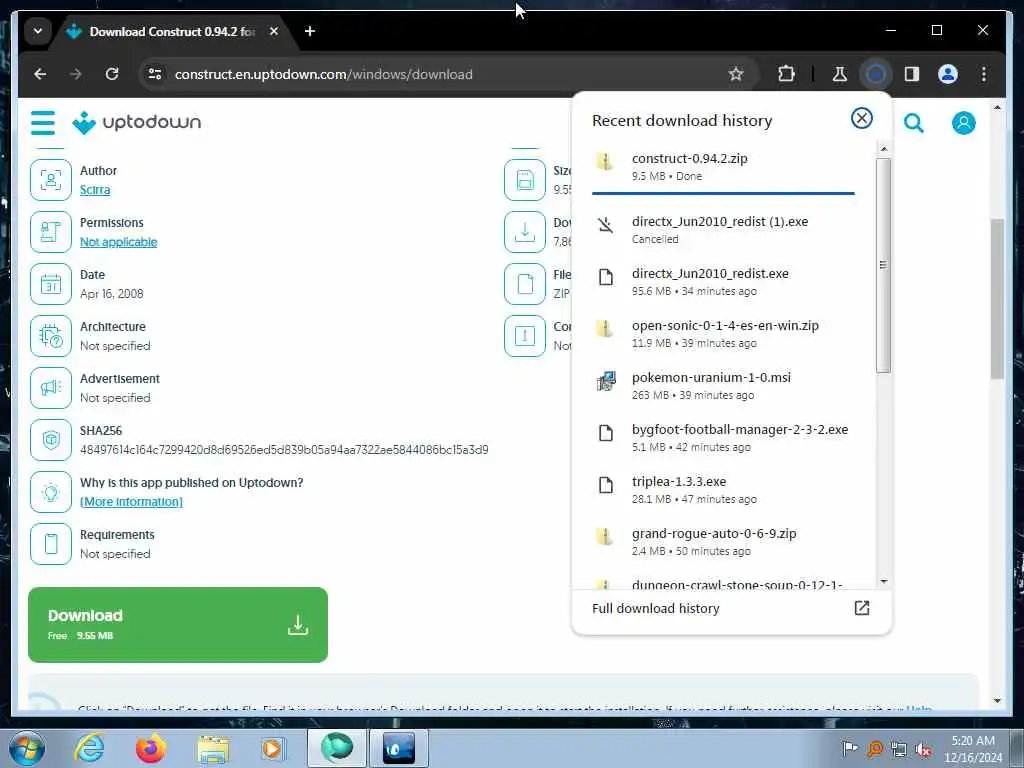Go back to the previous page
The image size is (1024, 768).
(x=40, y=74)
